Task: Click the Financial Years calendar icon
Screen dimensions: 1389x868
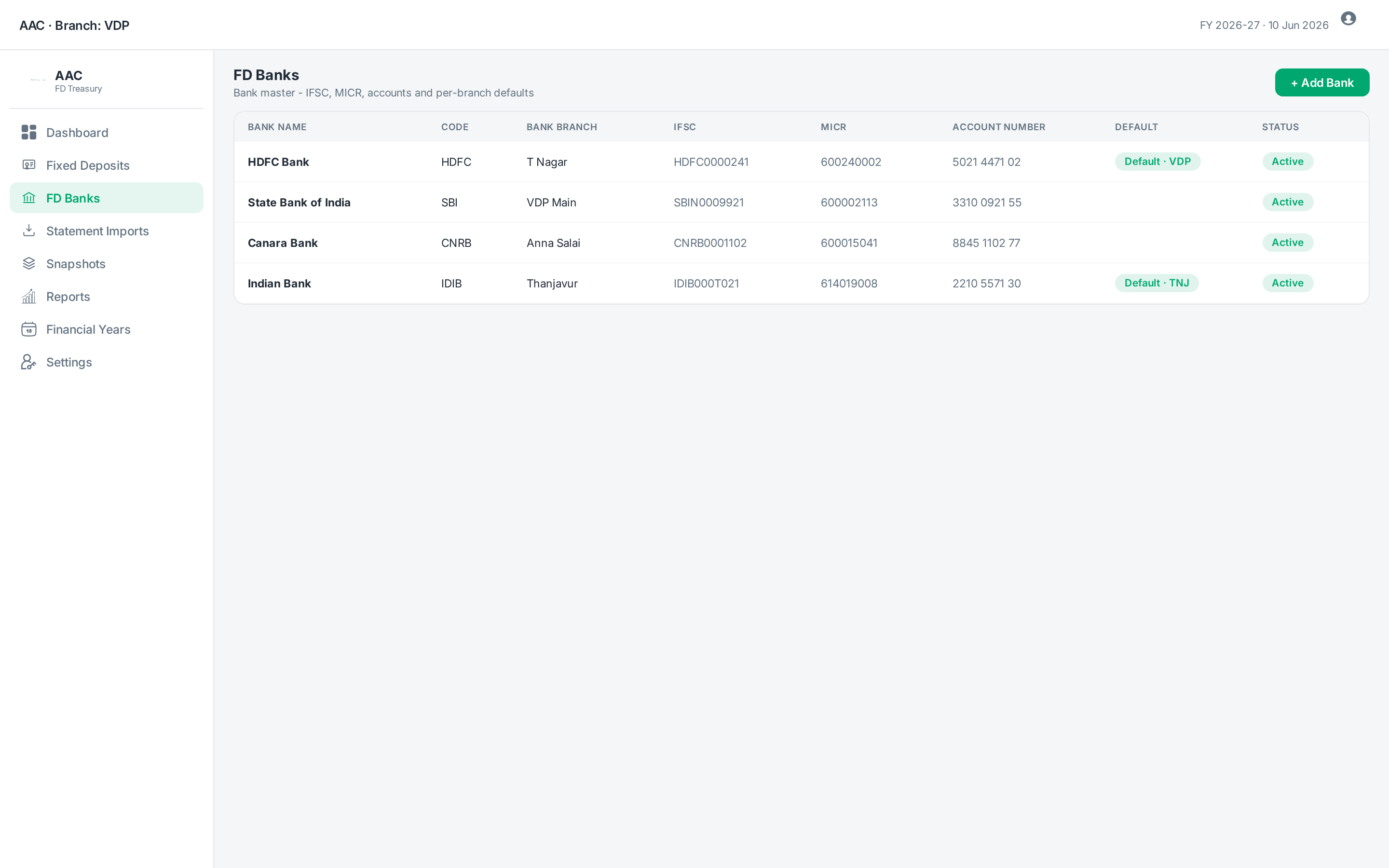Action: pyautogui.click(x=29, y=329)
